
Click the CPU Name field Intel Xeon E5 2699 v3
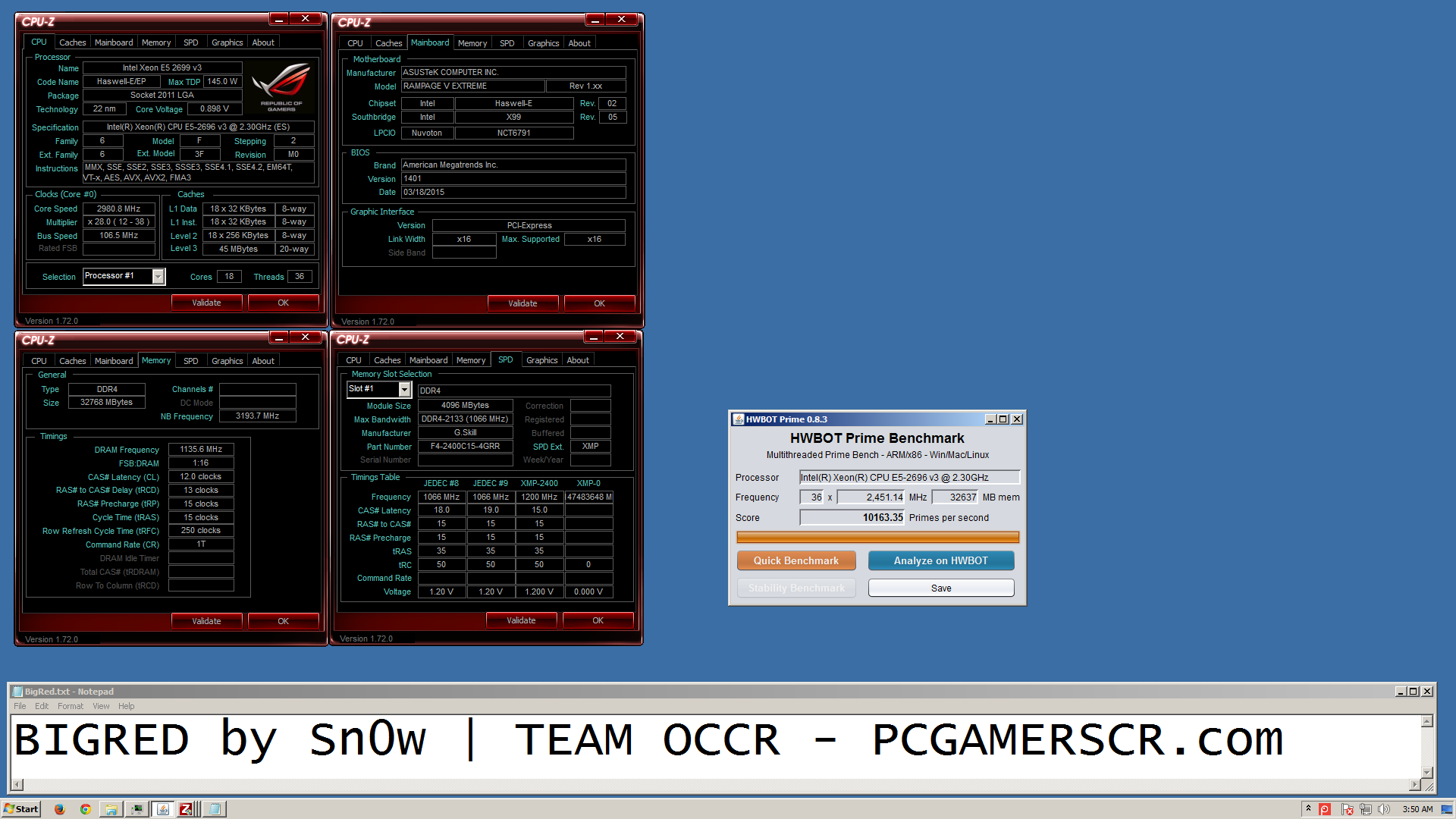pos(162,67)
